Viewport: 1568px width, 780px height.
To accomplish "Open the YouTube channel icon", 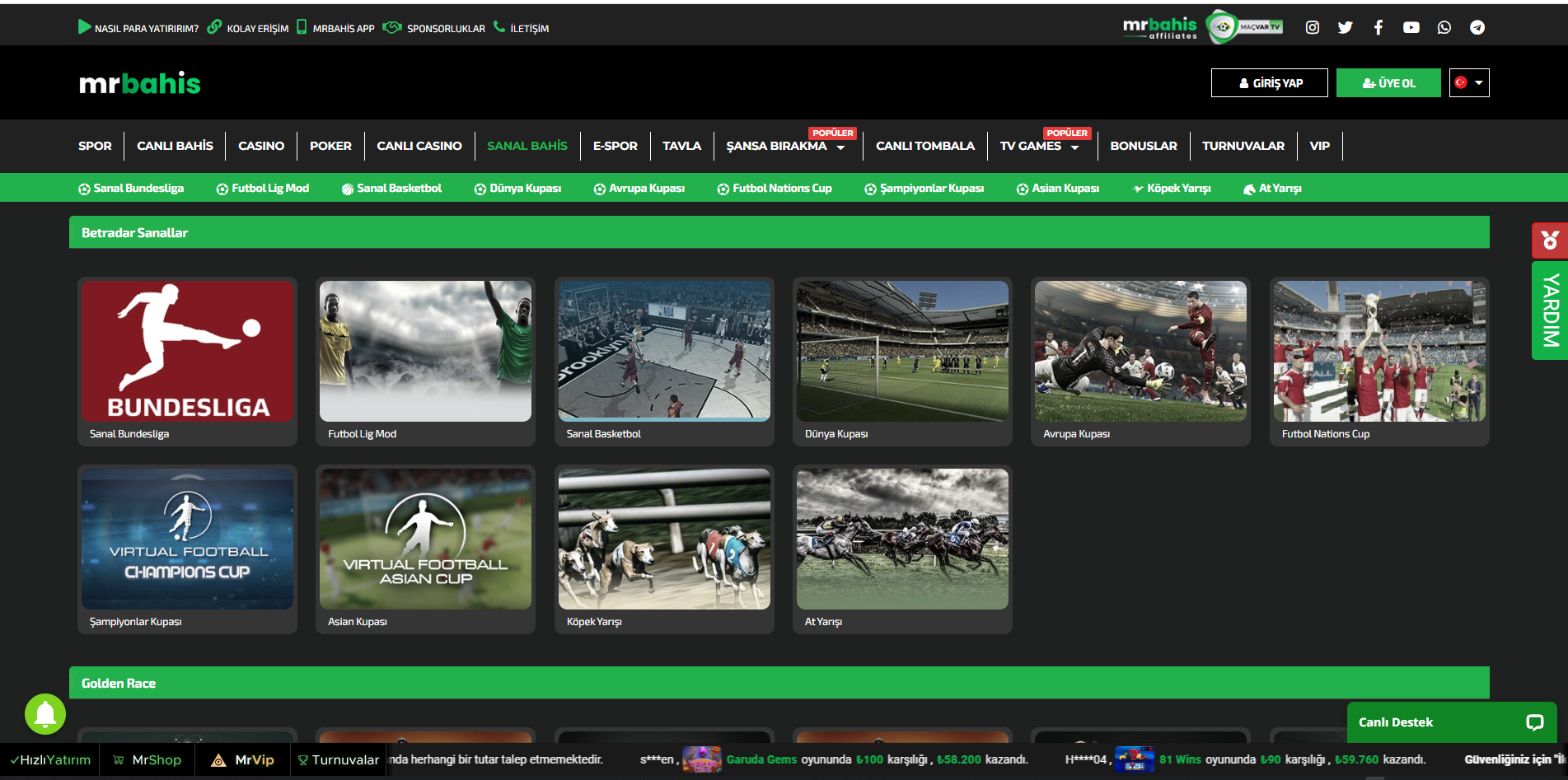I will tap(1411, 28).
